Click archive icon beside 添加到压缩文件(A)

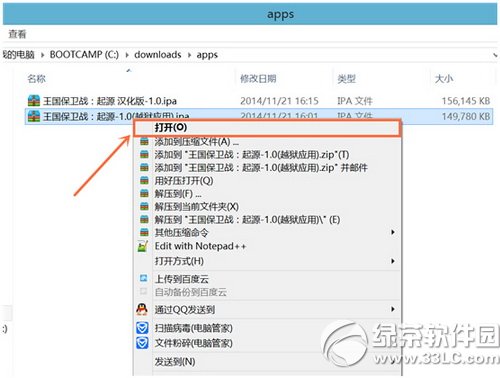click(144, 142)
